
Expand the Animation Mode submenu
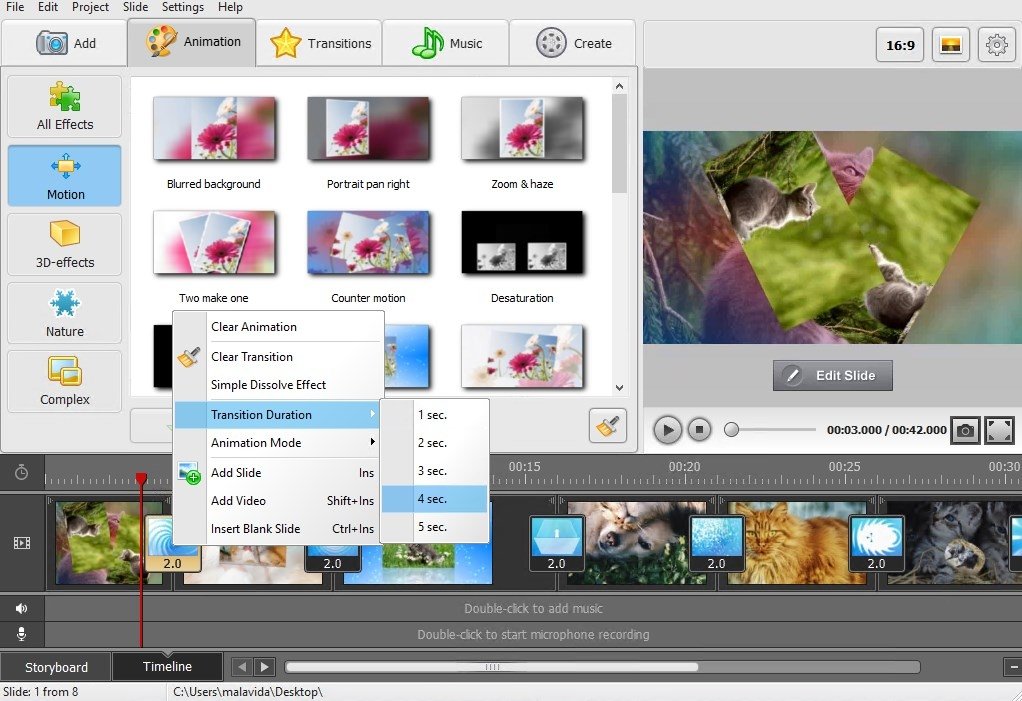click(279, 443)
